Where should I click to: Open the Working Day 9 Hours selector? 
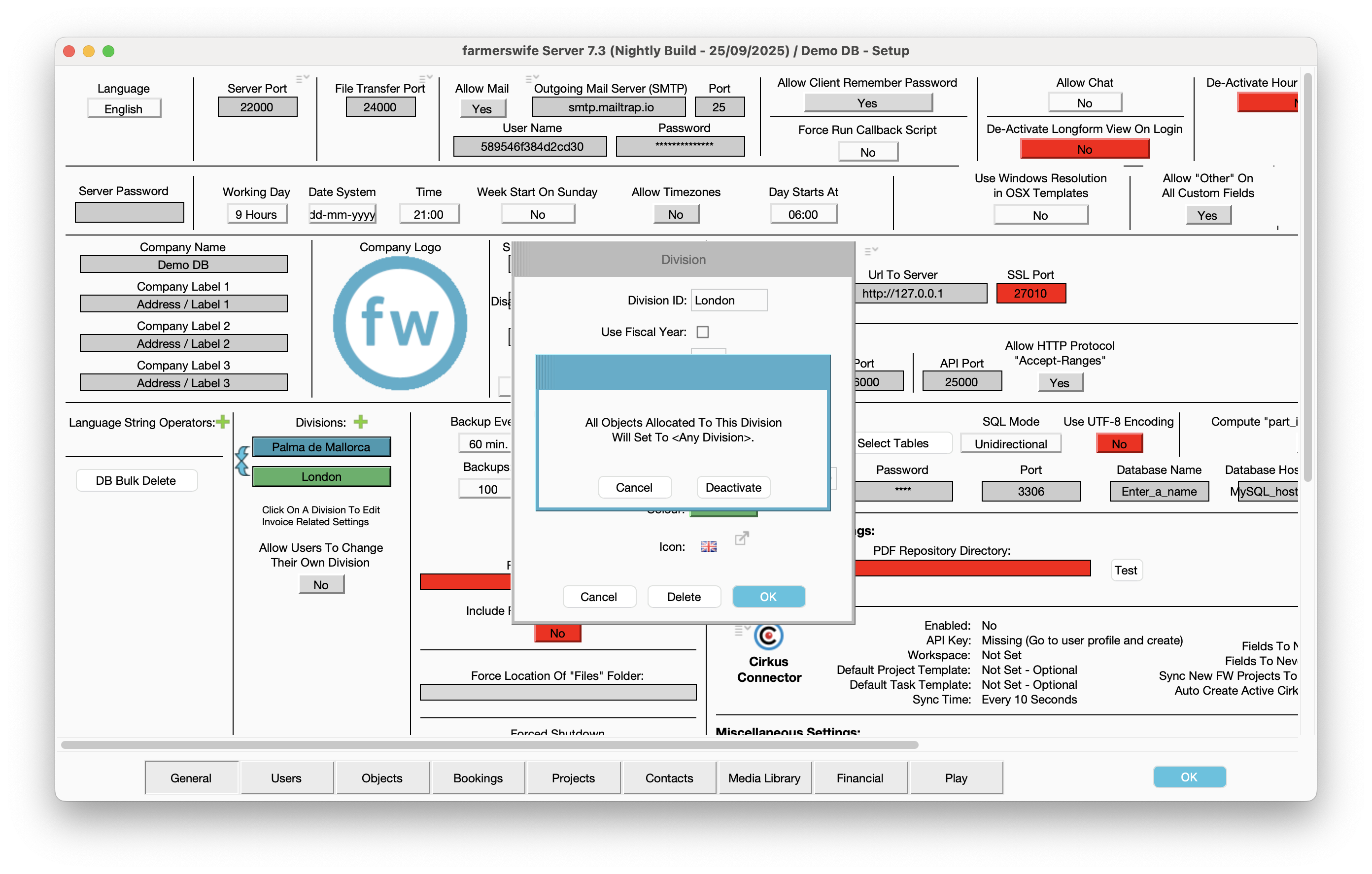click(x=256, y=214)
